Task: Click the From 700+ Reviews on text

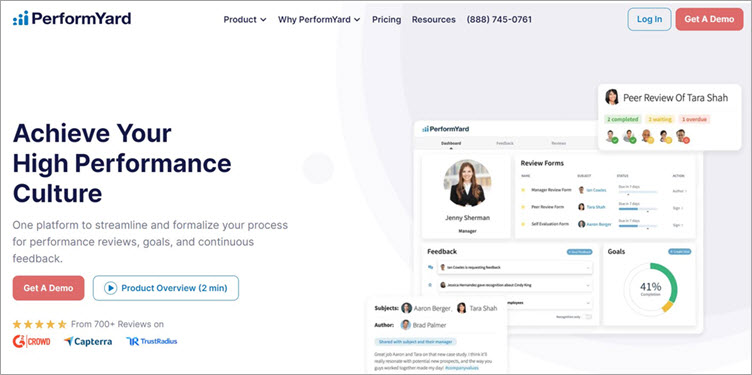Action: point(118,324)
